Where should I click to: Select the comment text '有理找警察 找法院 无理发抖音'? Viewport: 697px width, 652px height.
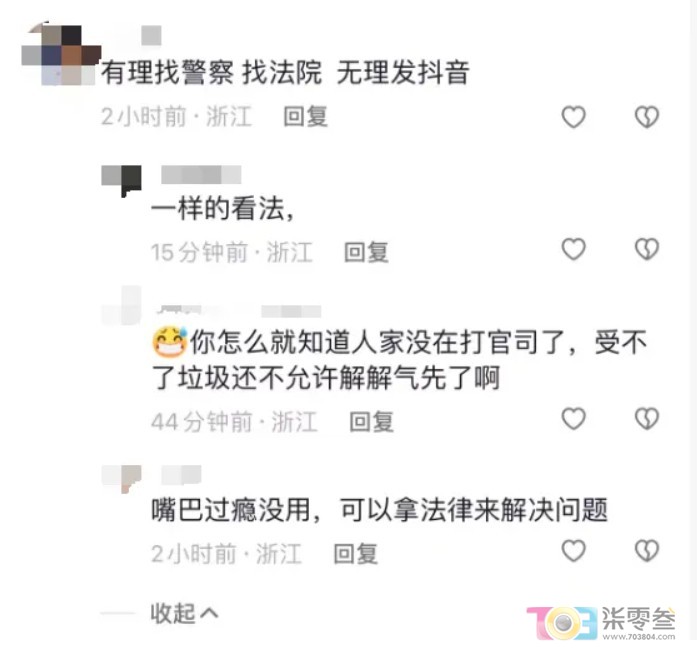[285, 72]
